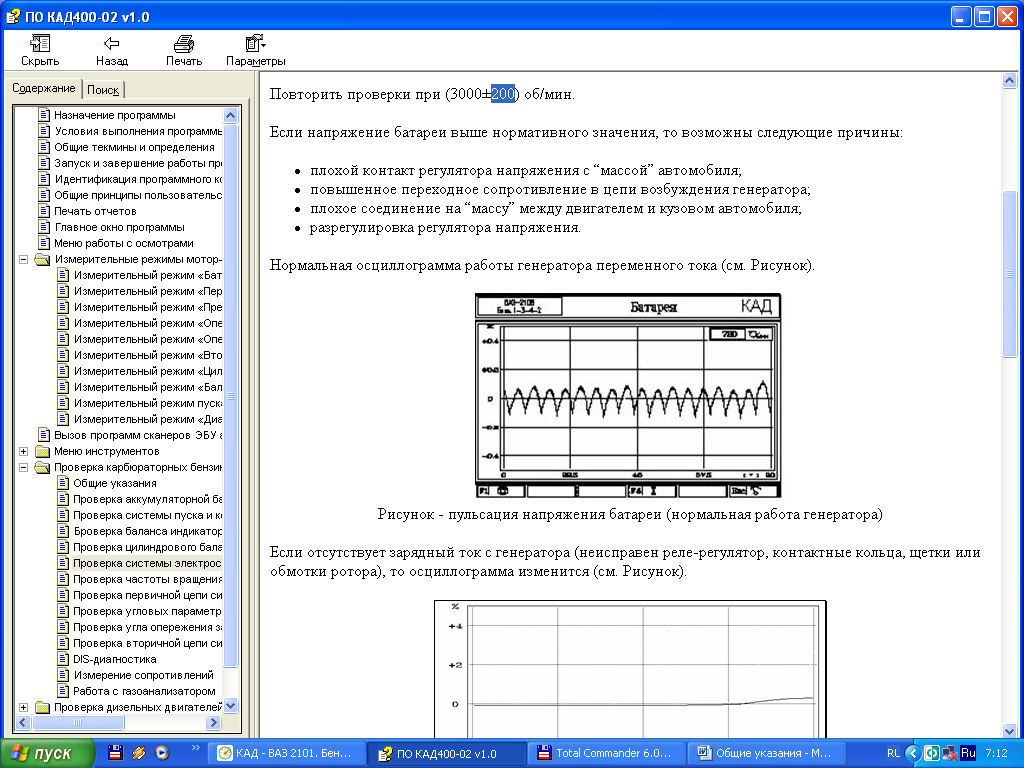1024x768 pixels.
Task: Switch to Общие указания Word taskbar button
Action: coord(766,754)
